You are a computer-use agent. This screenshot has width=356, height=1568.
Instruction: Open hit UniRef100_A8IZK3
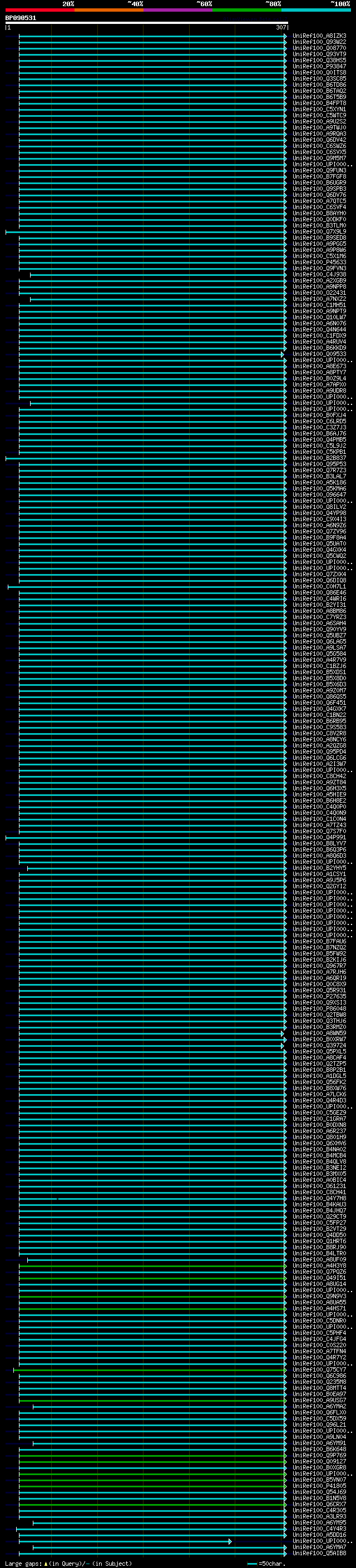[319, 36]
